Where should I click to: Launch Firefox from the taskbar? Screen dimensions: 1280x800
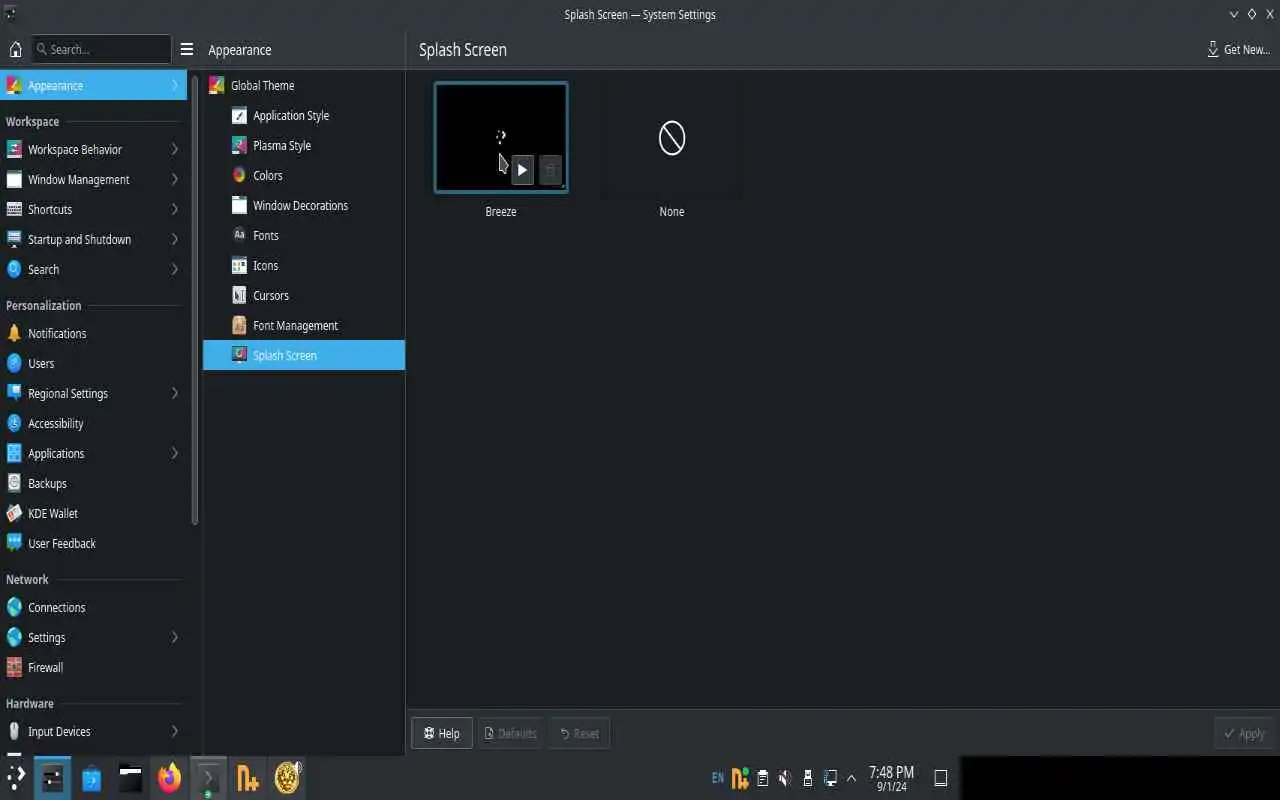(x=169, y=777)
